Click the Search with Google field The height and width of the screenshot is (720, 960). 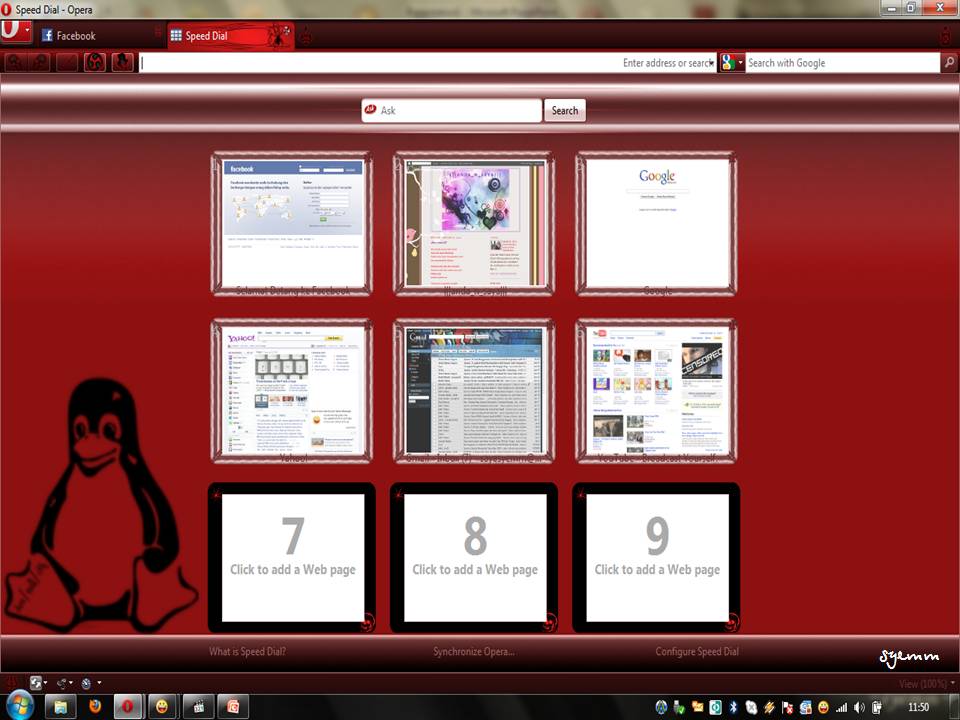[x=842, y=62]
